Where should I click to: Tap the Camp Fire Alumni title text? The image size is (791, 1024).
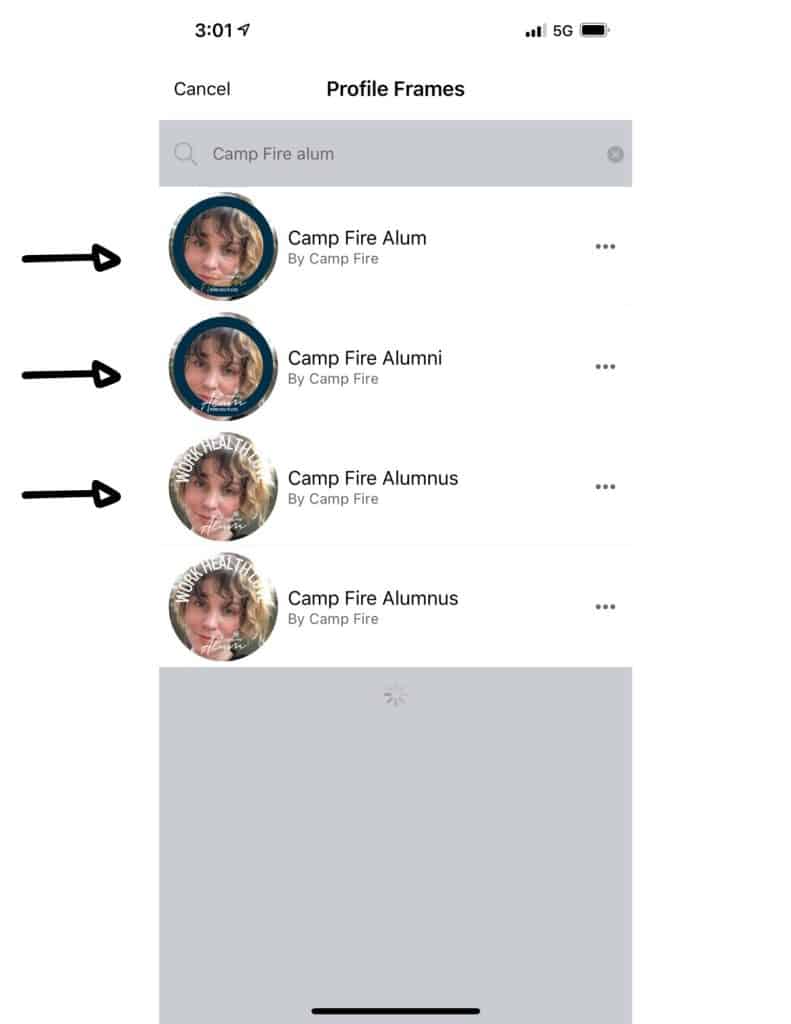[x=365, y=358]
